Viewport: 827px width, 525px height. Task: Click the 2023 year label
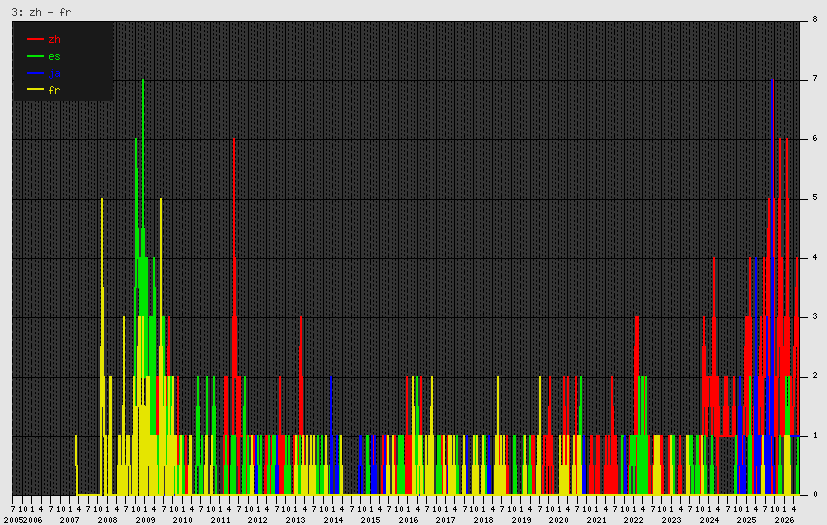(671, 520)
